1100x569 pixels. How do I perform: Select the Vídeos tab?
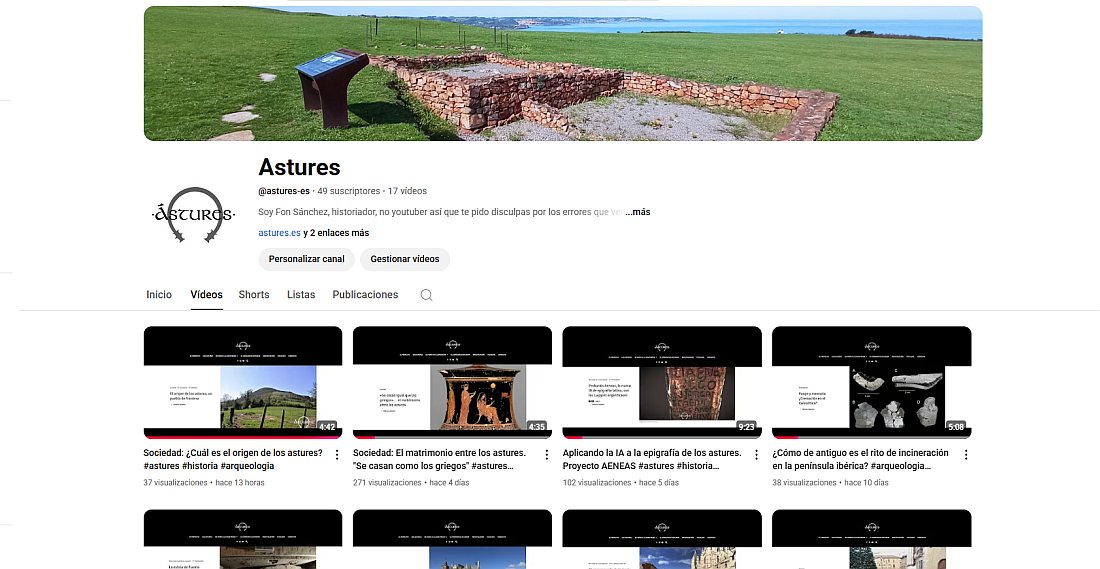tap(206, 295)
